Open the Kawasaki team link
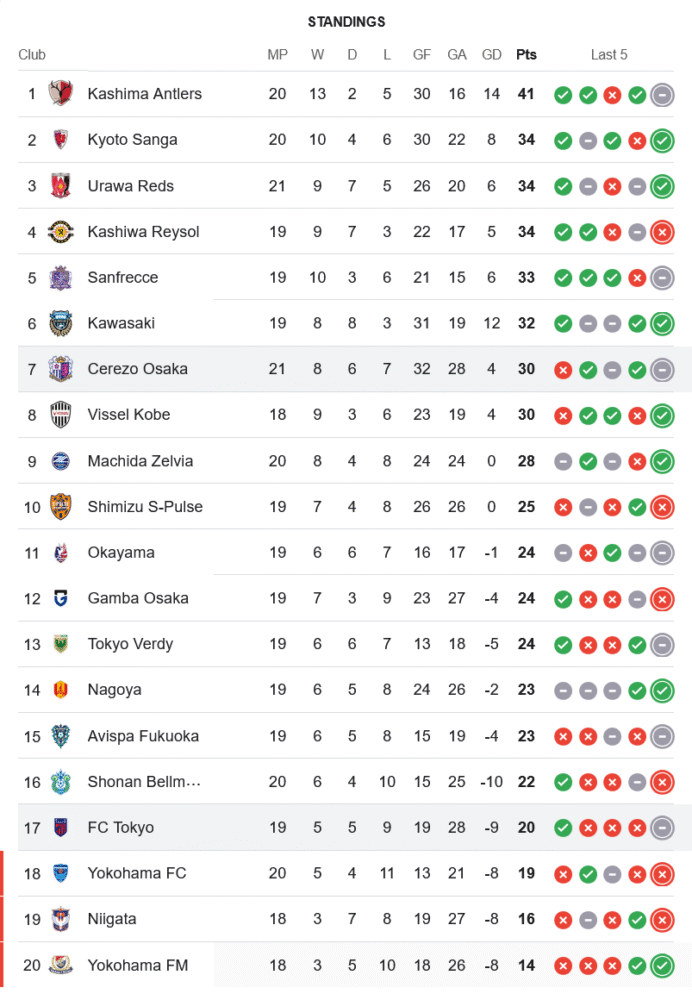The image size is (692, 1000). click(121, 323)
